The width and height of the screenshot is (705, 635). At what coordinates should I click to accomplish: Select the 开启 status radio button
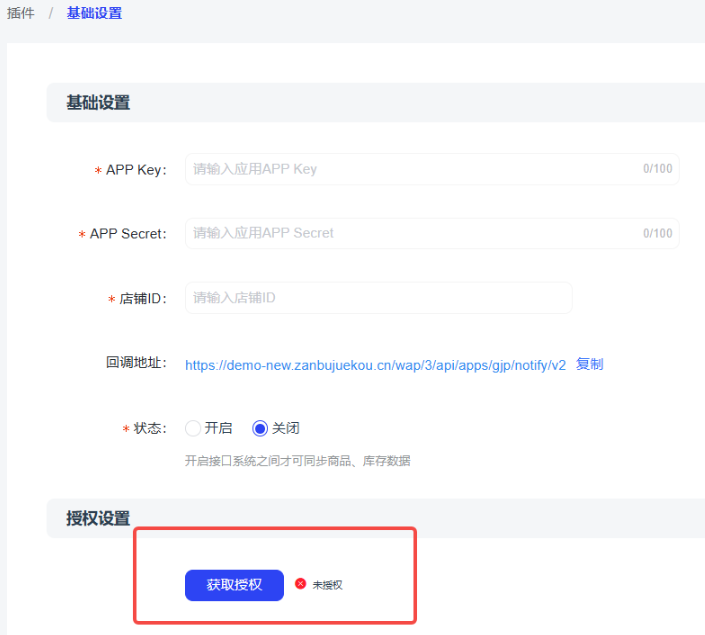[x=193, y=428]
